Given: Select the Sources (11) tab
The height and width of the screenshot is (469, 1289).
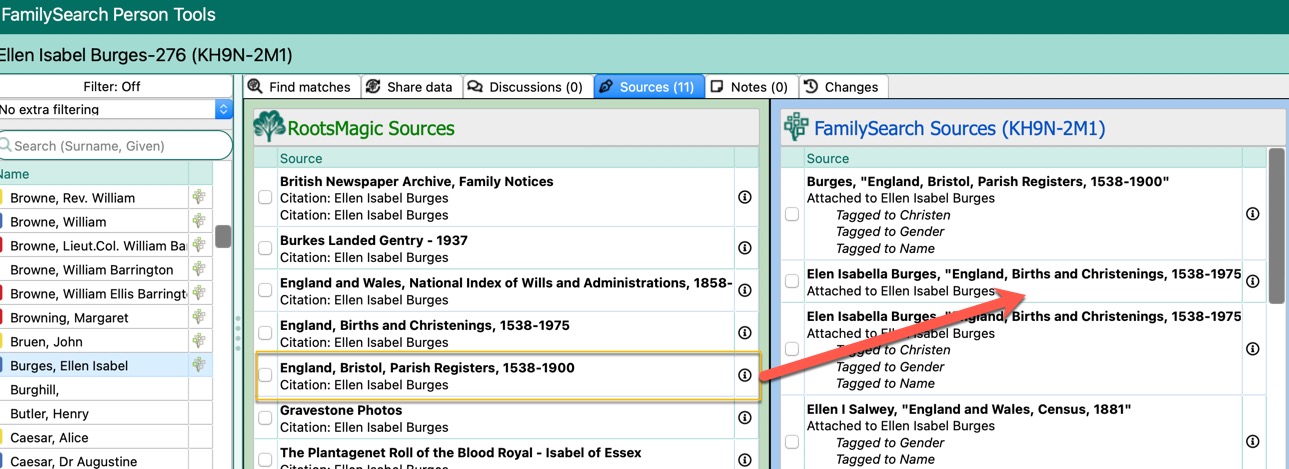Looking at the screenshot, I should click(x=649, y=87).
